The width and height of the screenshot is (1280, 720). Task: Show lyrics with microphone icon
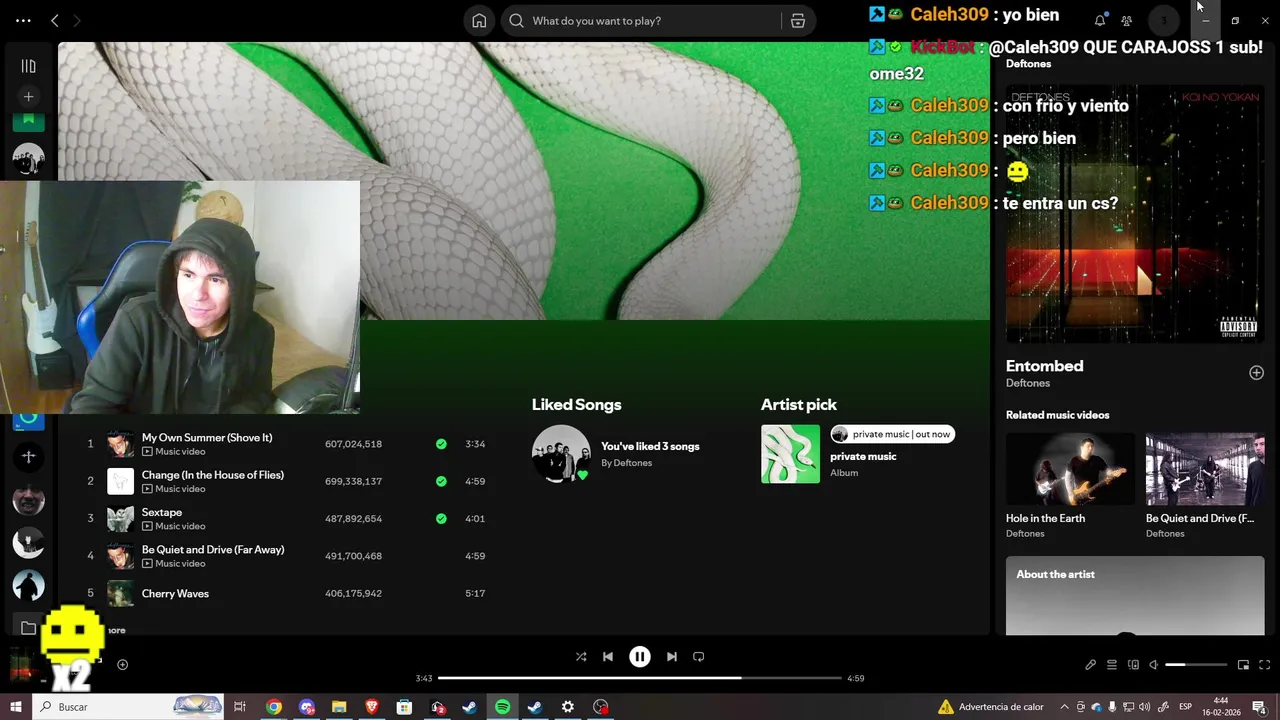(x=1091, y=665)
